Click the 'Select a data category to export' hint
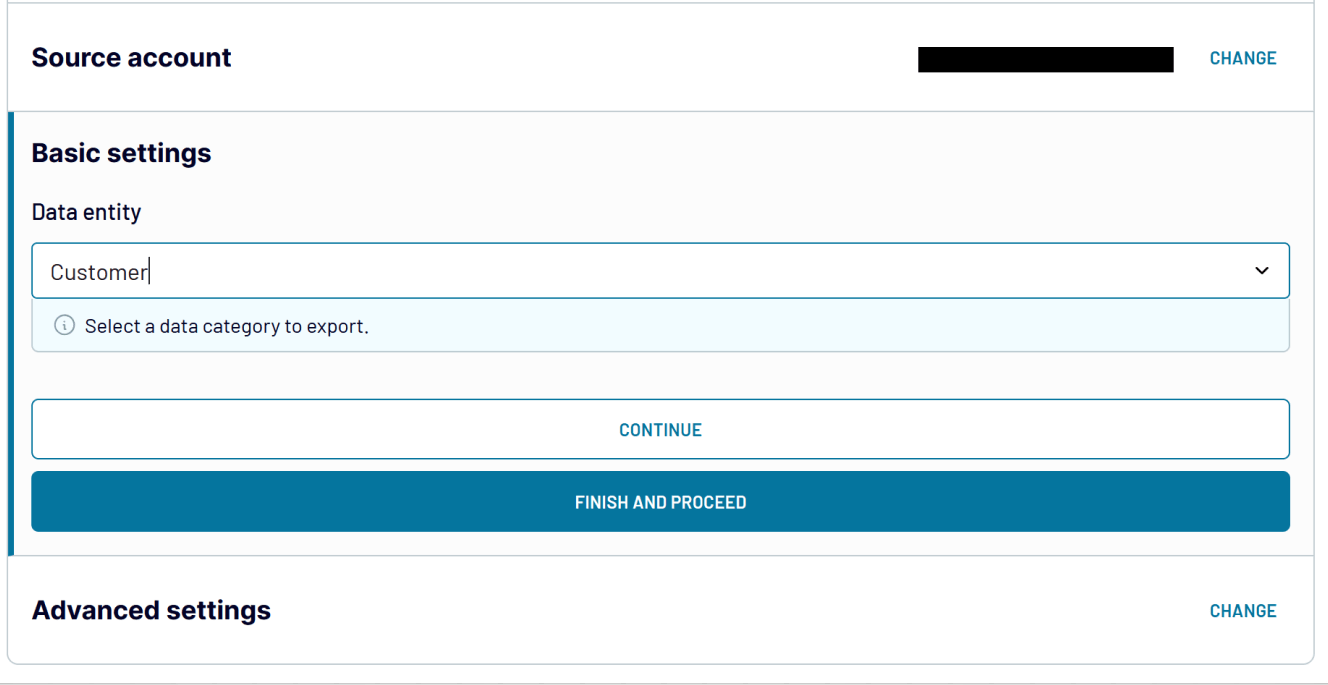Screen dimensions: 1328x685 click(x=227, y=327)
